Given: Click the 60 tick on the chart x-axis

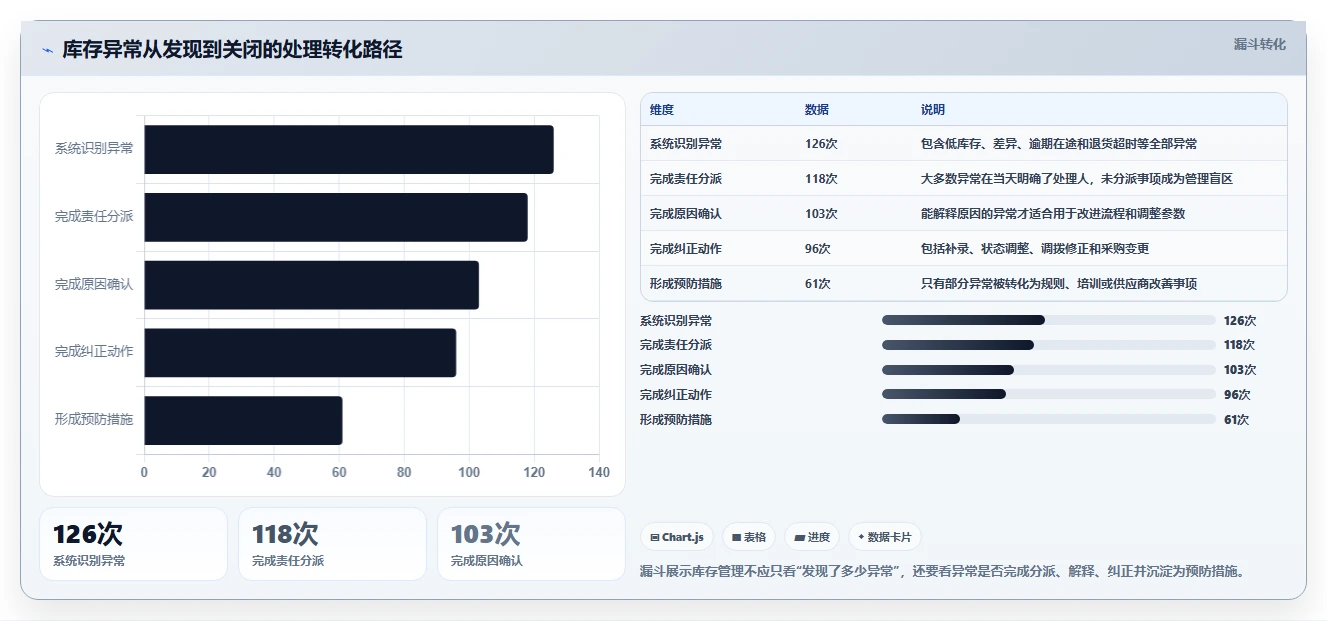Looking at the screenshot, I should 339,473.
